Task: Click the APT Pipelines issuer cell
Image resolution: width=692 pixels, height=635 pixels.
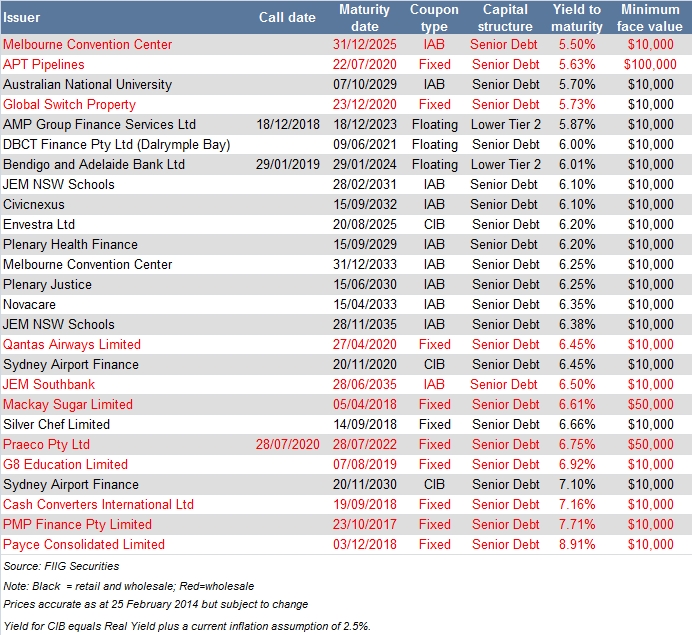Action: (x=44, y=64)
